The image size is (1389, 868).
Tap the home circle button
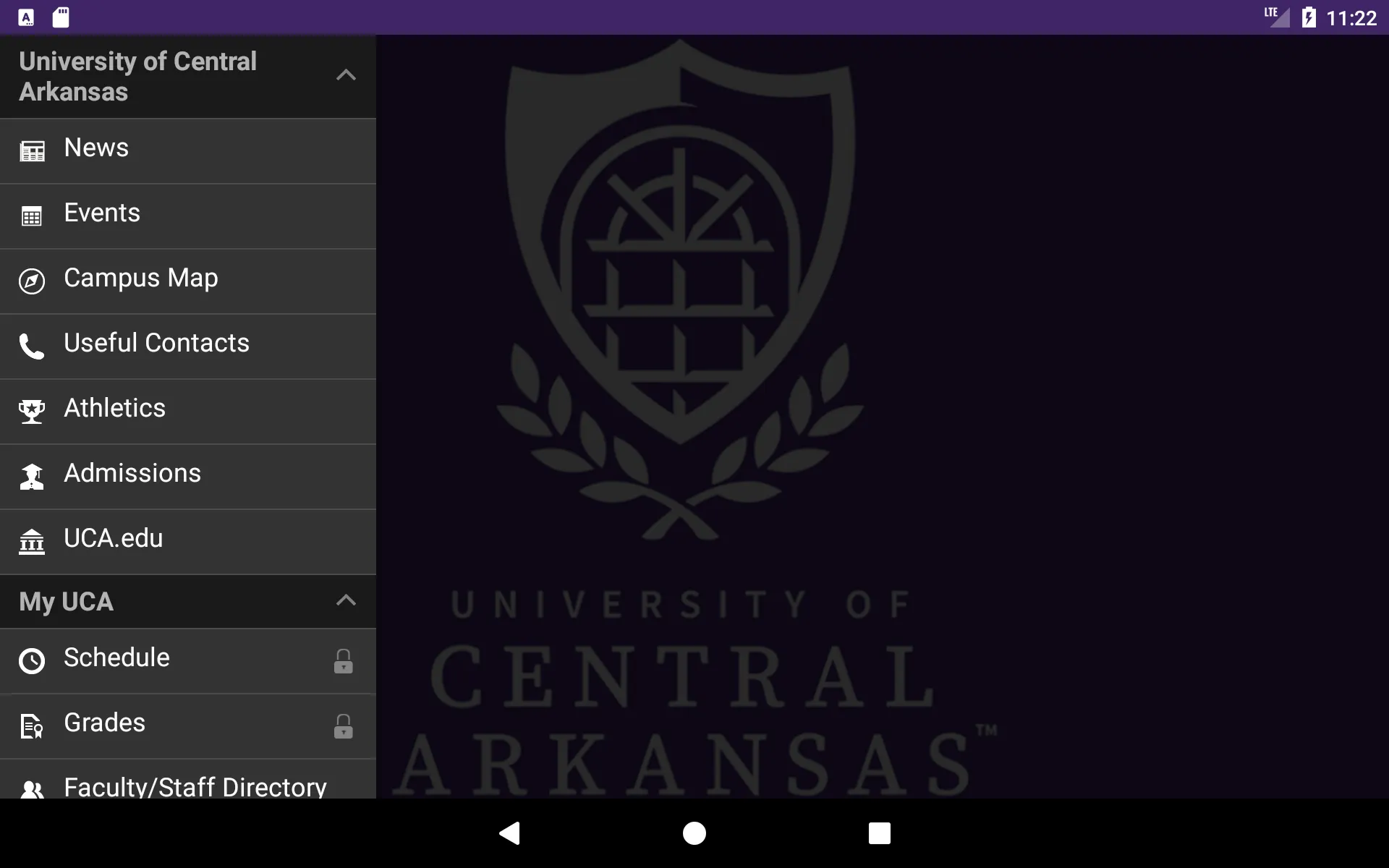(694, 833)
